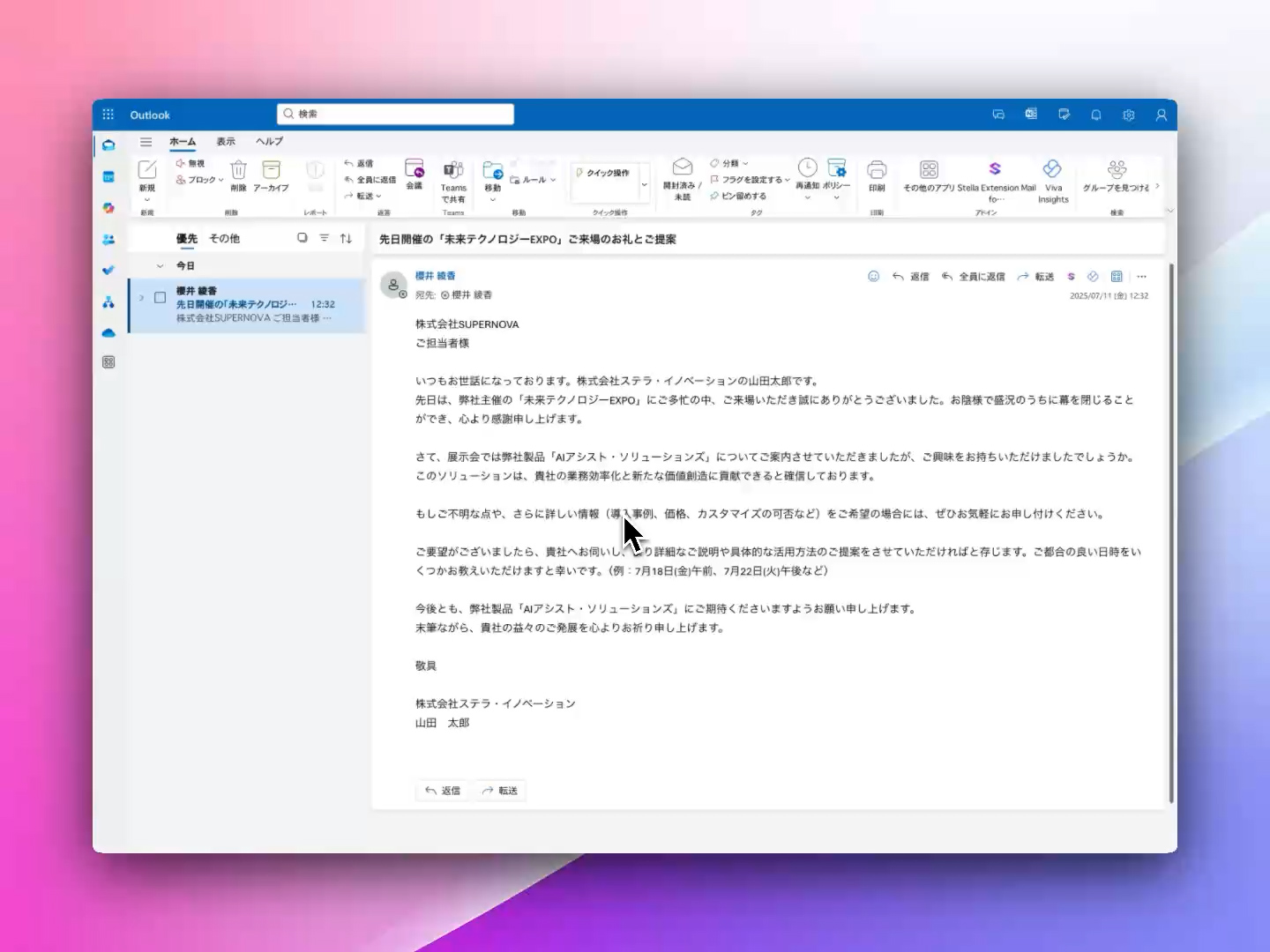The height and width of the screenshot is (952, 1270).
Task: Open the app launcher waffle icon
Action: [x=108, y=115]
